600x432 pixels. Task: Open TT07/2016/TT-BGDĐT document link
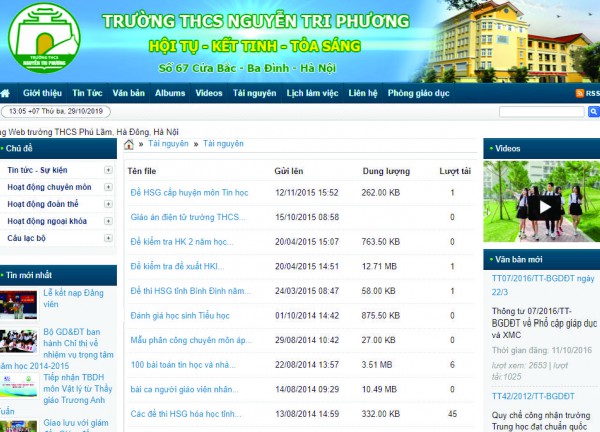tap(543, 285)
